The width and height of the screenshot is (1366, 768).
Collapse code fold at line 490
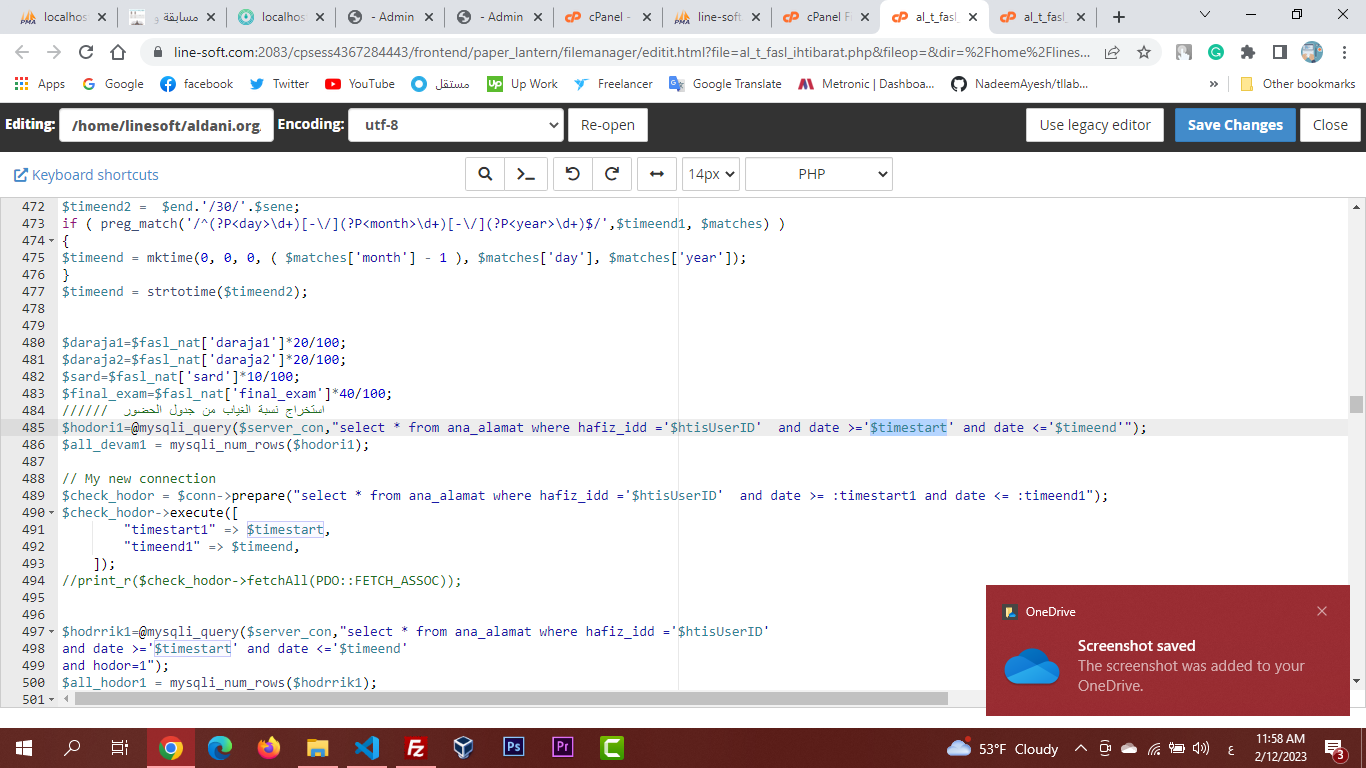pyautogui.click(x=52, y=513)
